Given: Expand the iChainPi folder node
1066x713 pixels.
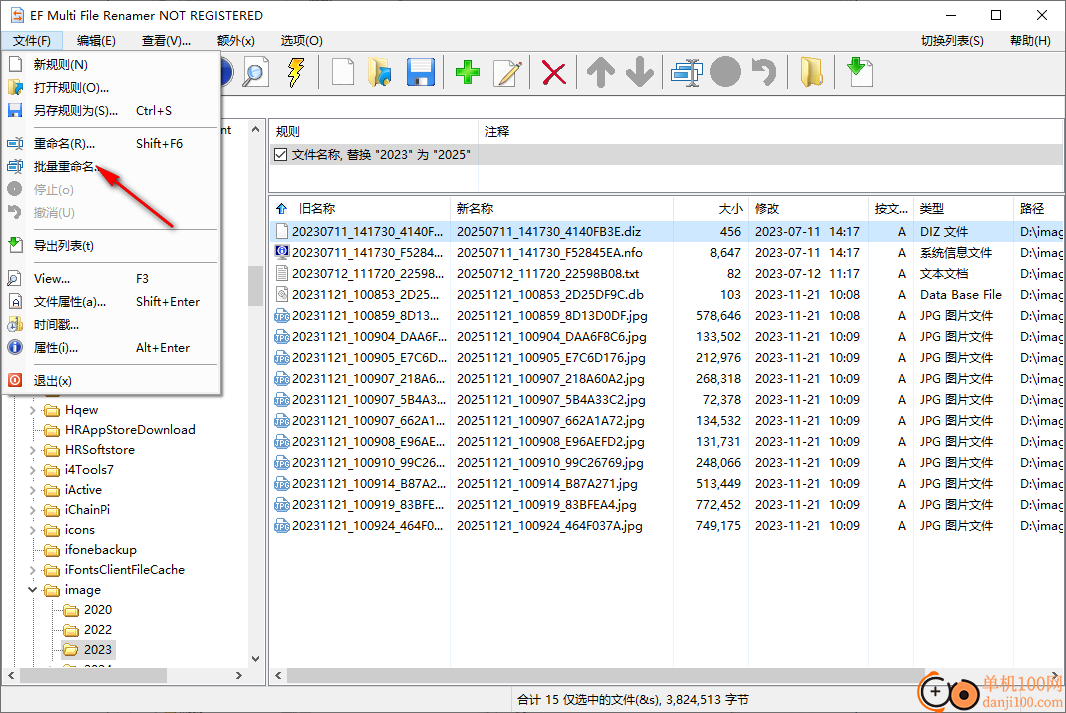Looking at the screenshot, I should tap(32, 510).
